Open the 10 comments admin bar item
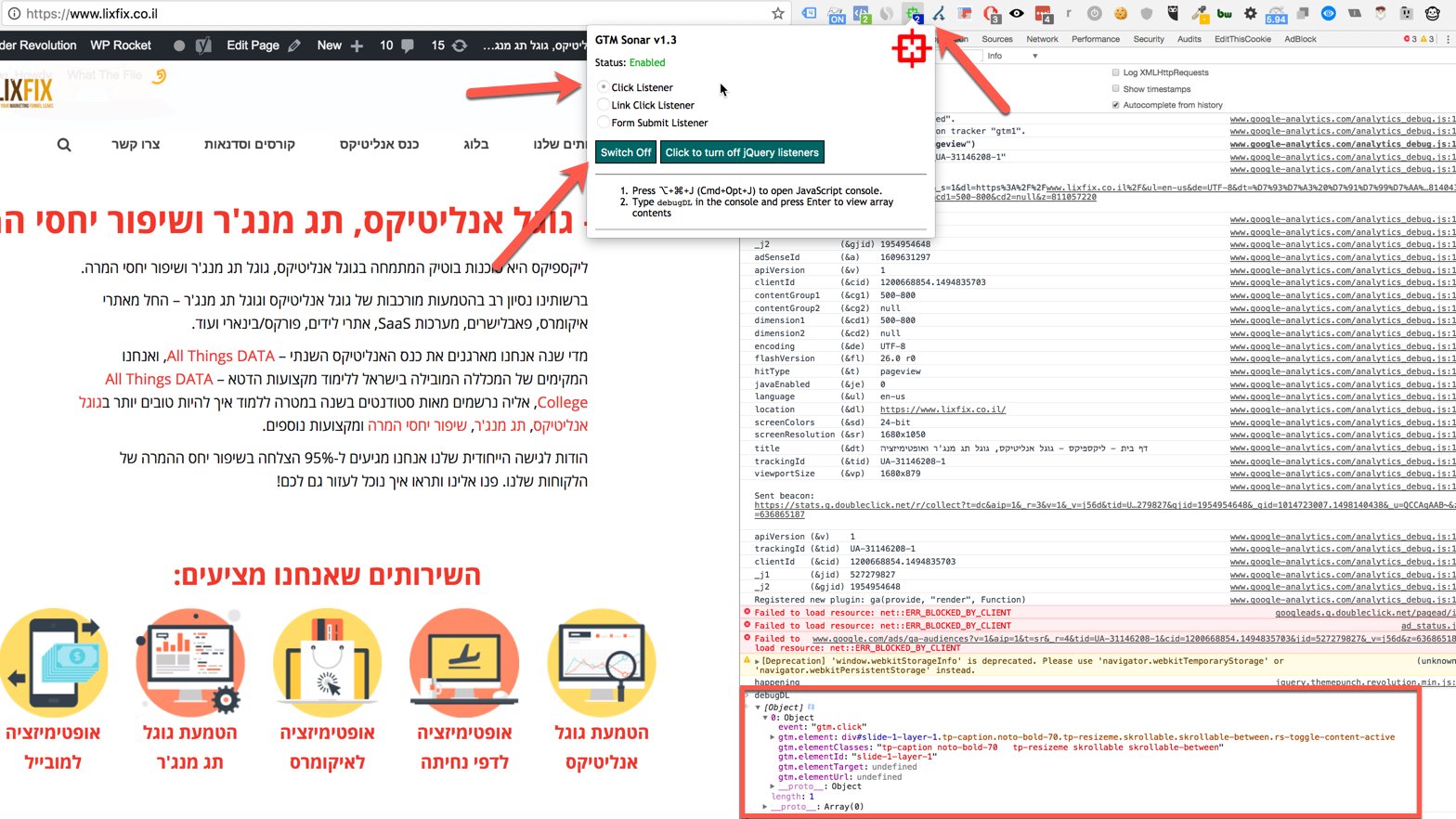 [x=396, y=45]
